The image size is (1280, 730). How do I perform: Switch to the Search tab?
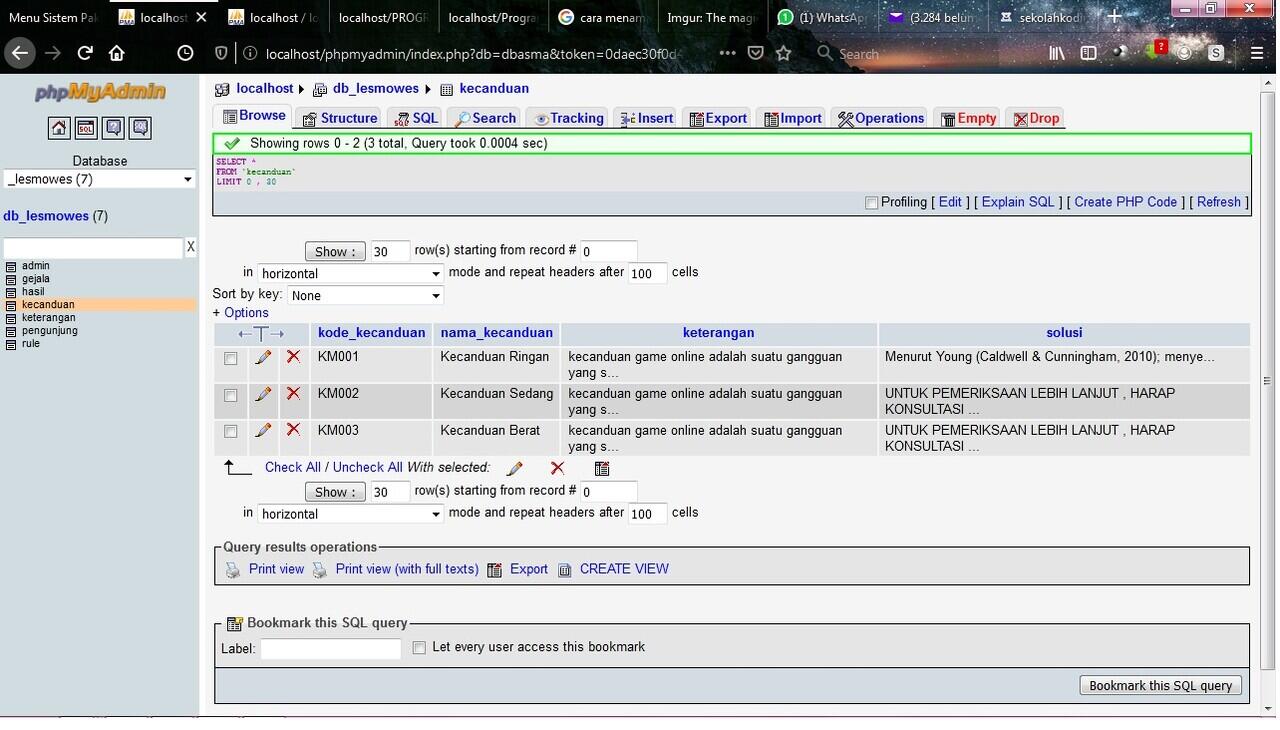point(484,118)
